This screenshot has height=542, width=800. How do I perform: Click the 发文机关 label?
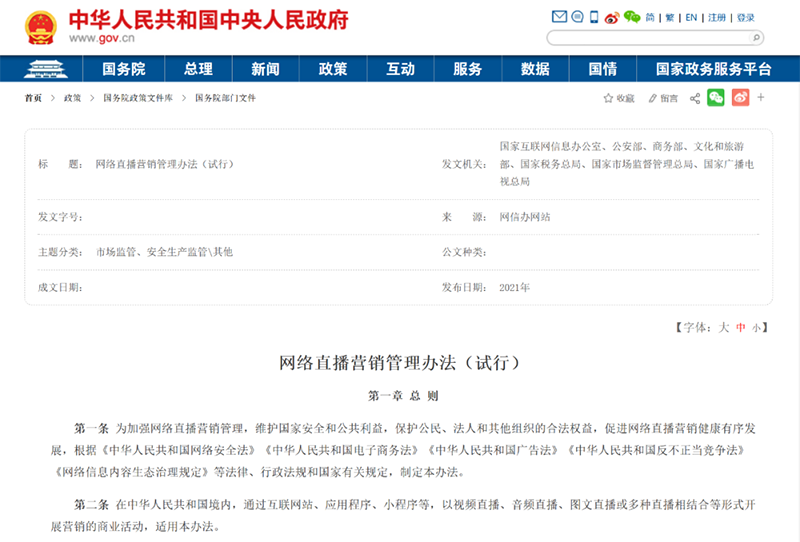(464, 164)
